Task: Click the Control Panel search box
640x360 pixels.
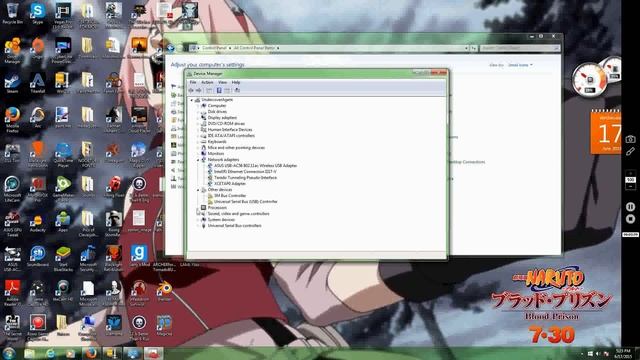Action: tap(520, 48)
